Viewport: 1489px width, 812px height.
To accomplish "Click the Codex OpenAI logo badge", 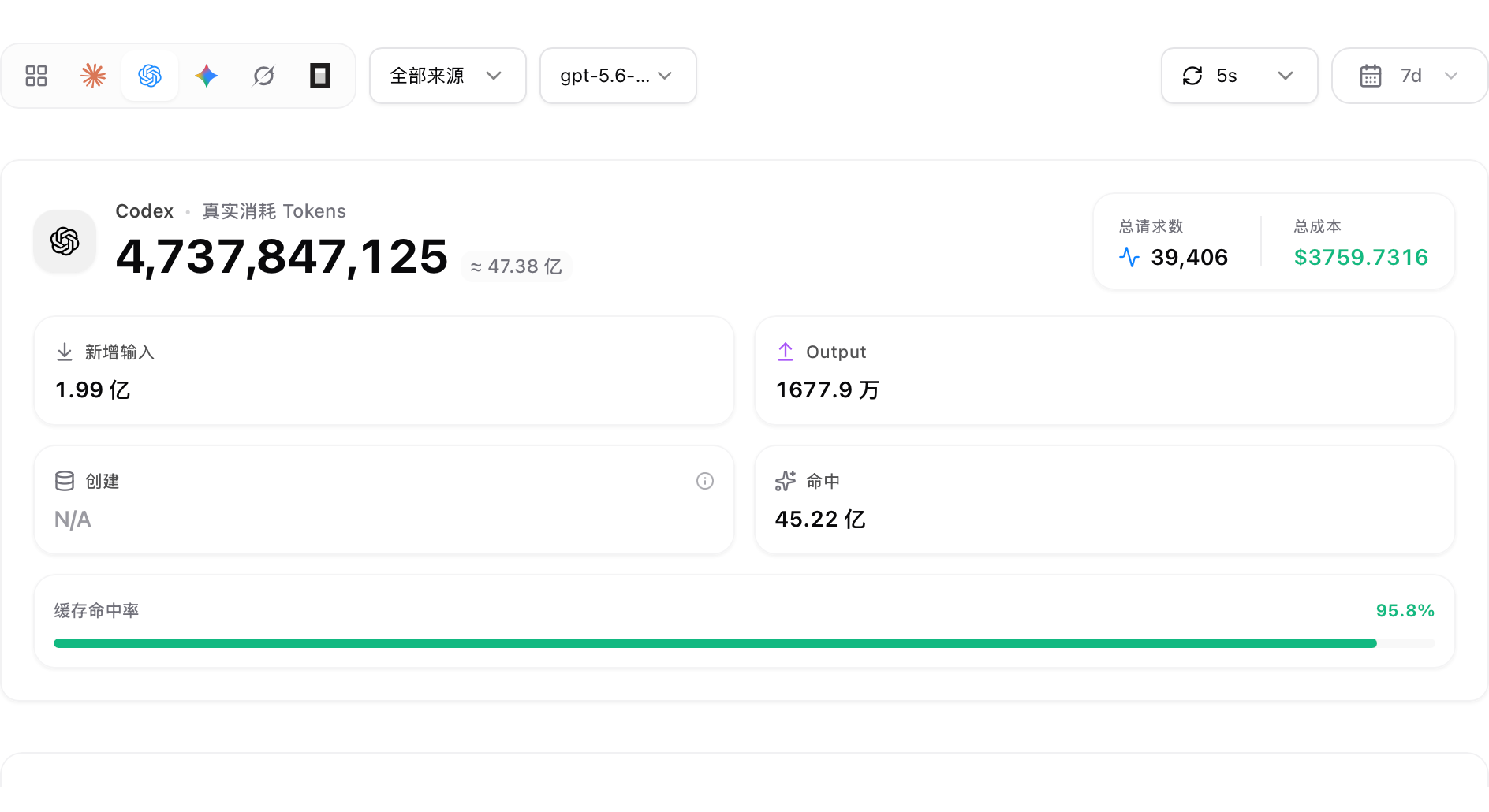I will click(x=65, y=241).
